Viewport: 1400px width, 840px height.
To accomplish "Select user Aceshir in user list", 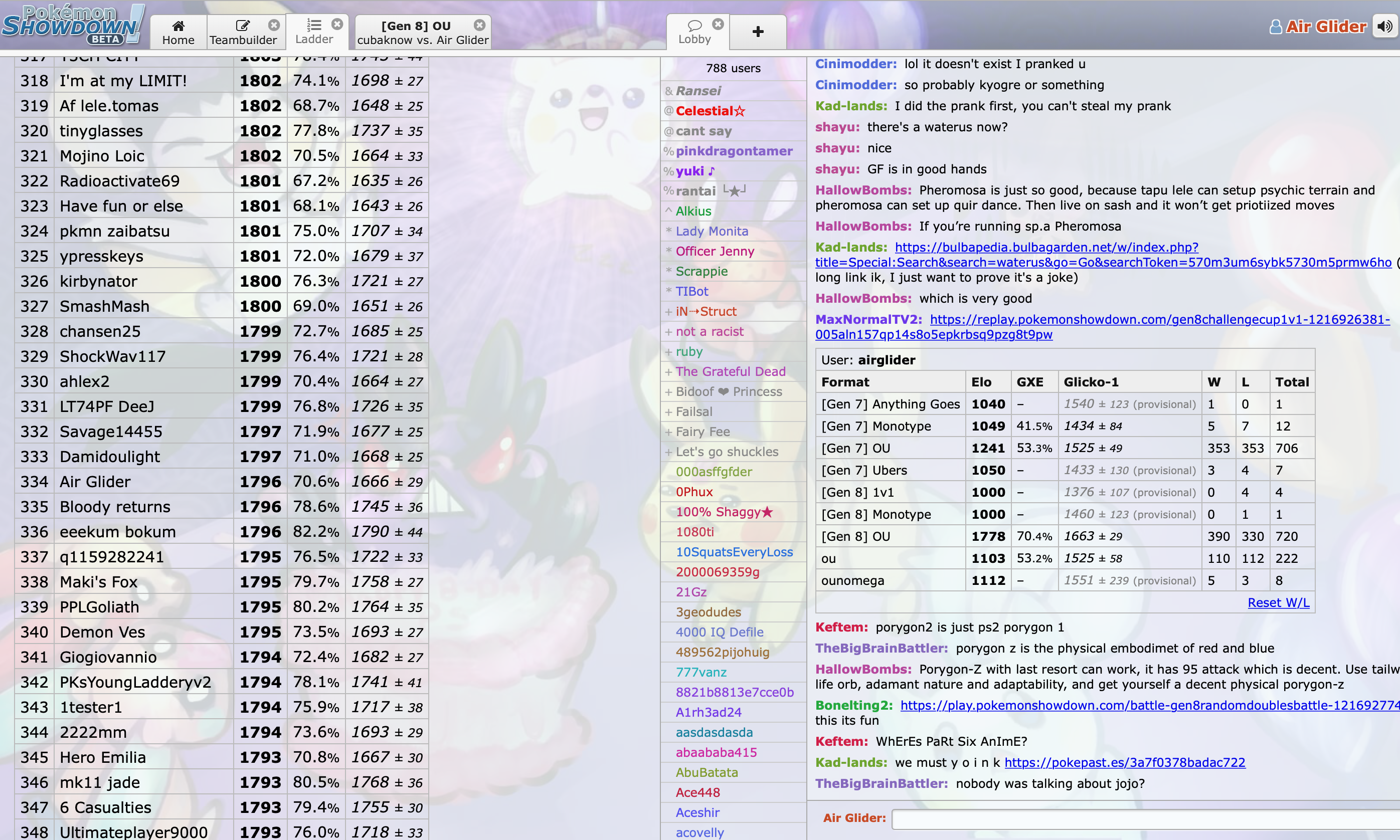I will pyautogui.click(x=734, y=813).
